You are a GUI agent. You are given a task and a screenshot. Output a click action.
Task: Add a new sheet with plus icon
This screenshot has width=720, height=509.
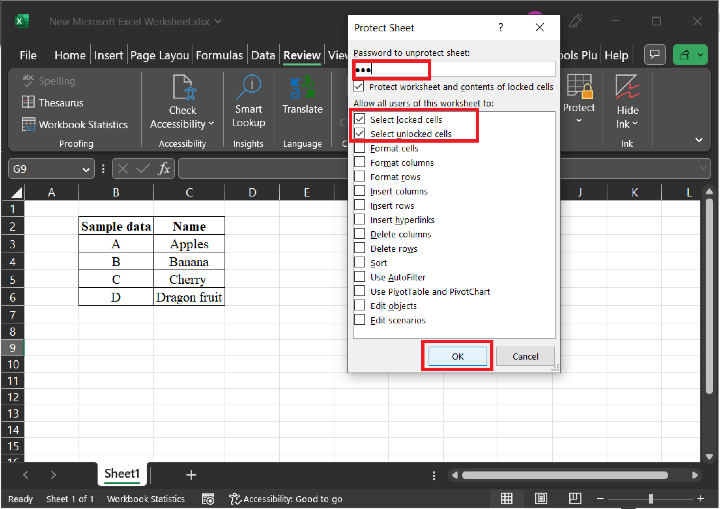(x=191, y=474)
